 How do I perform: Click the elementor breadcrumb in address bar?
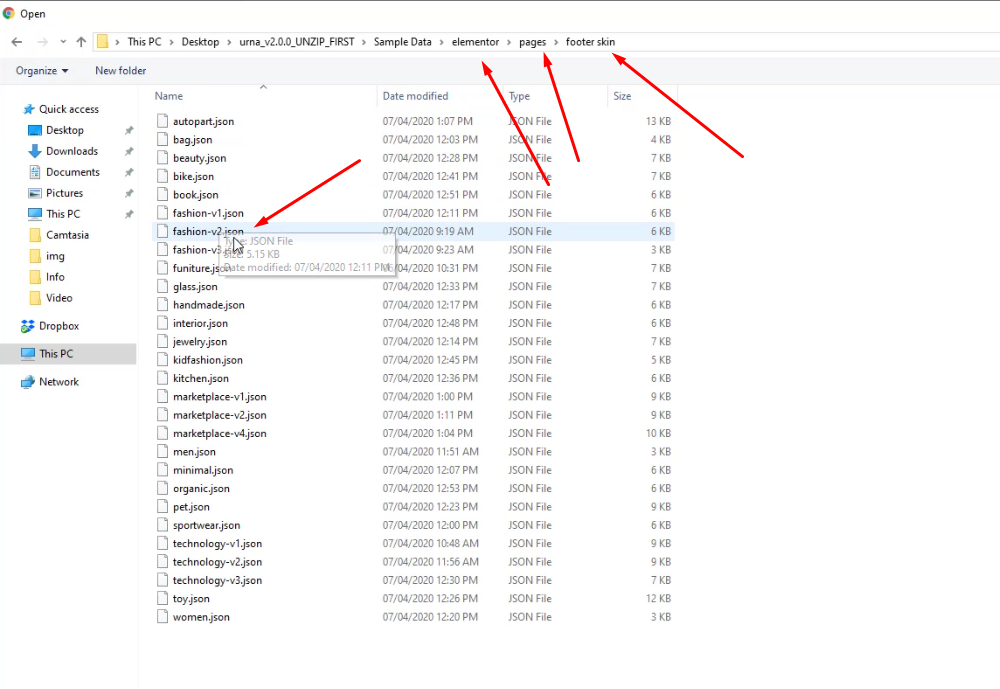tap(475, 42)
